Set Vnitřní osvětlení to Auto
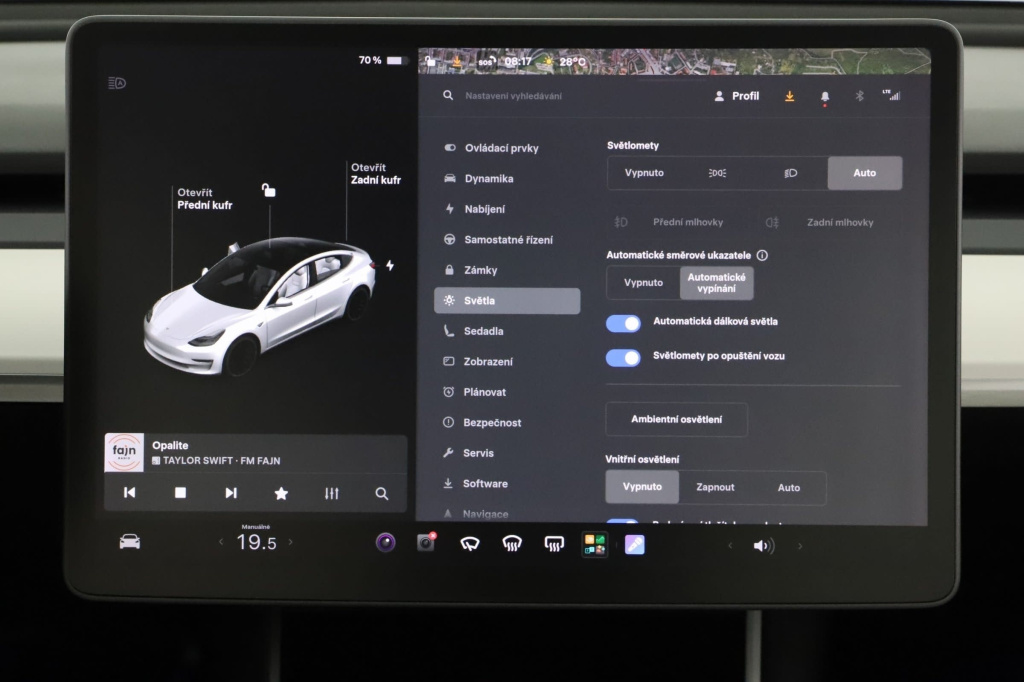 coord(788,487)
